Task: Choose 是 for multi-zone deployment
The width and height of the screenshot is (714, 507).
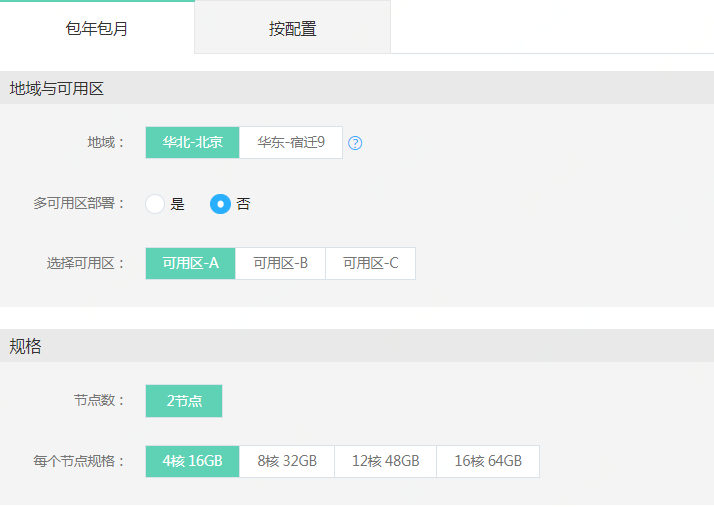Action: coord(155,204)
